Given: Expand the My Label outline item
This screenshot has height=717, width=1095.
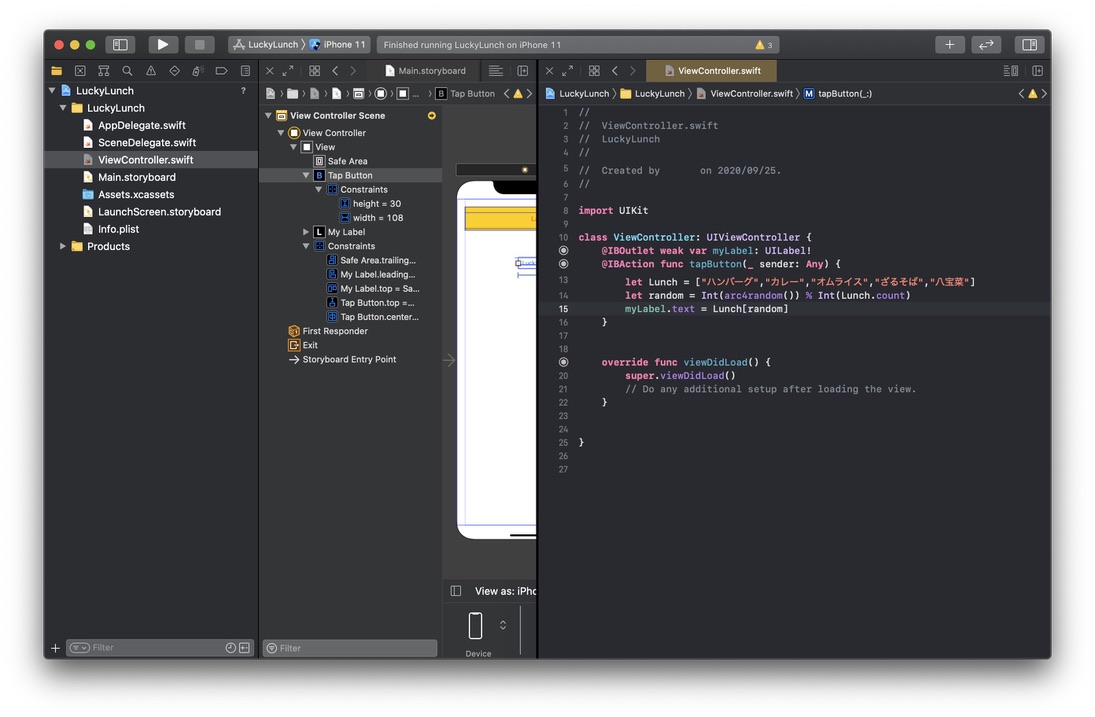Looking at the screenshot, I should 306,232.
